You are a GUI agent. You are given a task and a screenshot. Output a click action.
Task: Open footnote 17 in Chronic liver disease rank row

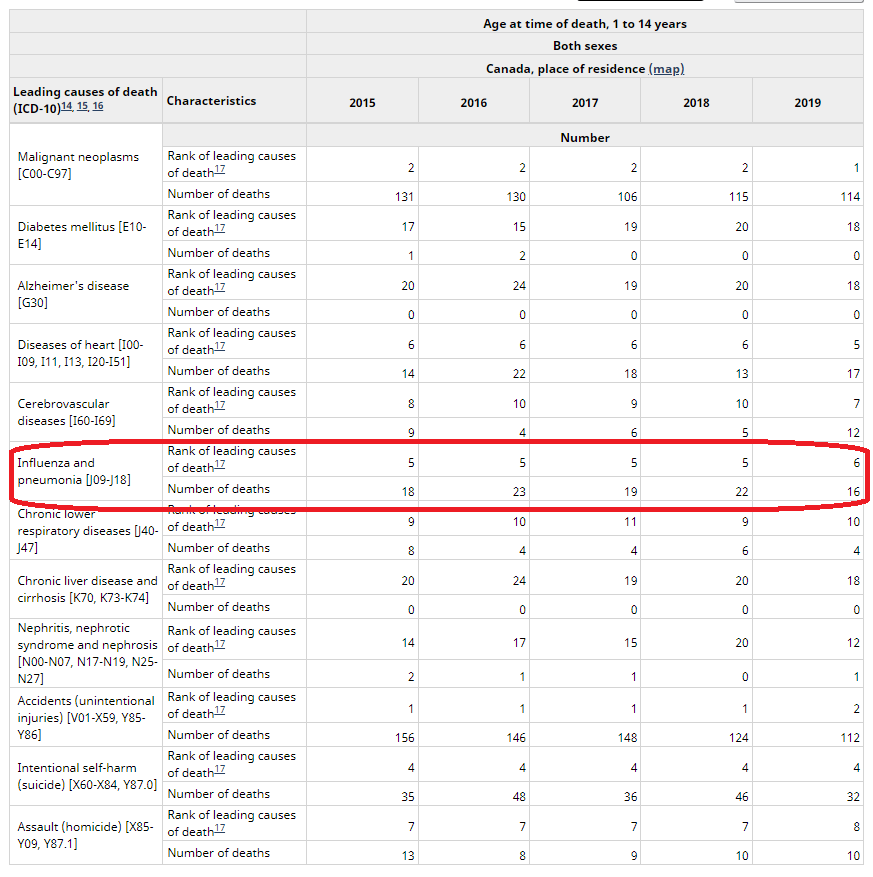tap(220, 582)
